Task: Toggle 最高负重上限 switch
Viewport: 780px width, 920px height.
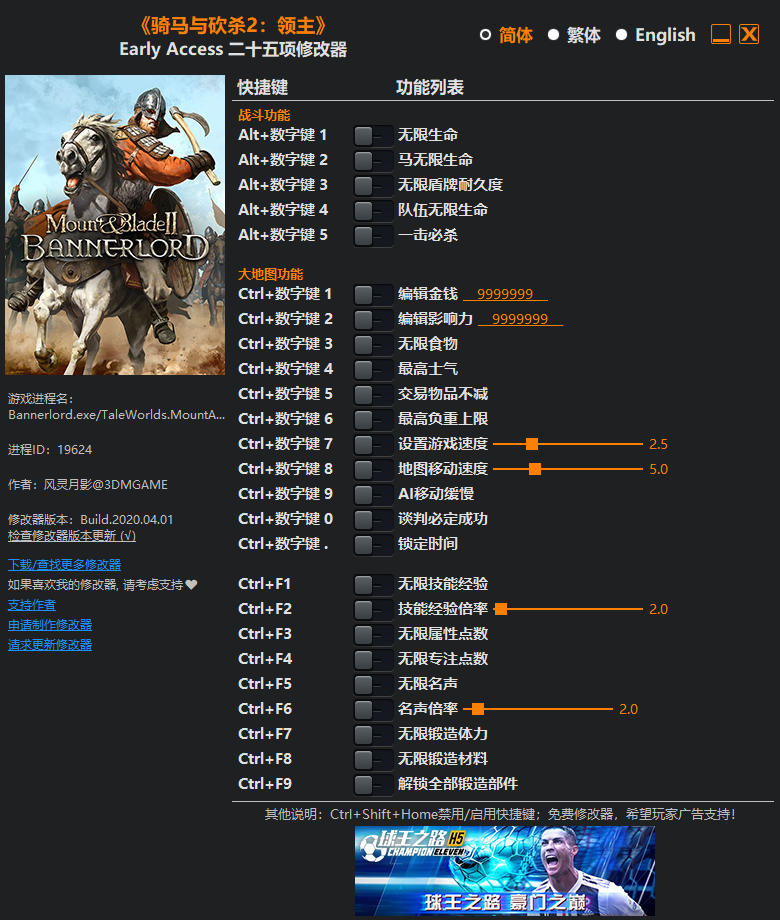Action: (373, 420)
